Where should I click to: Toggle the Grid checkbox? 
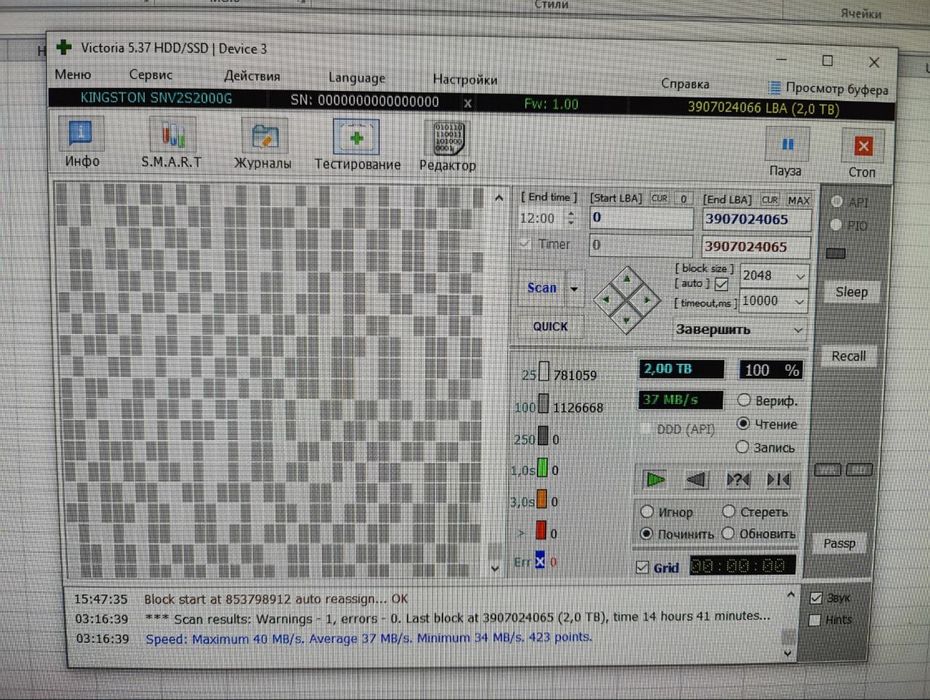[642, 567]
